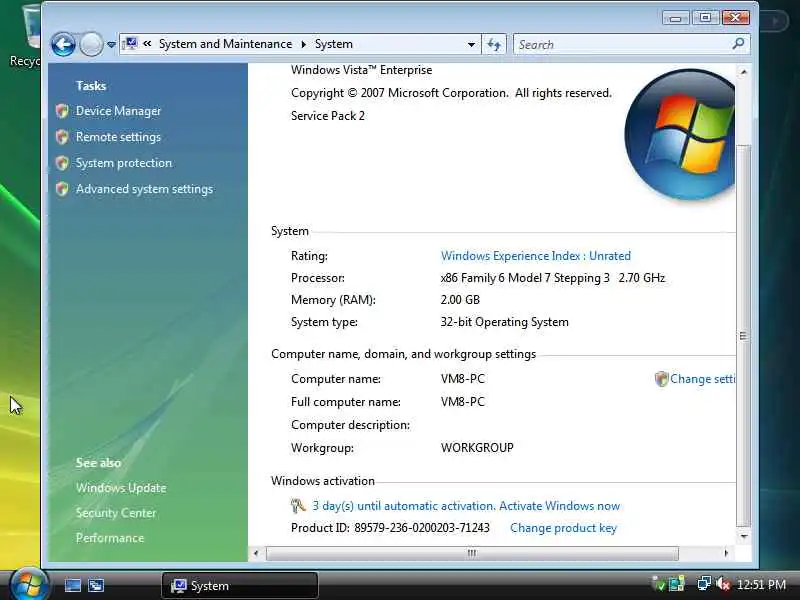Expand the arrow after System and Maintenance
This screenshot has width=800, height=600.
pos(304,44)
